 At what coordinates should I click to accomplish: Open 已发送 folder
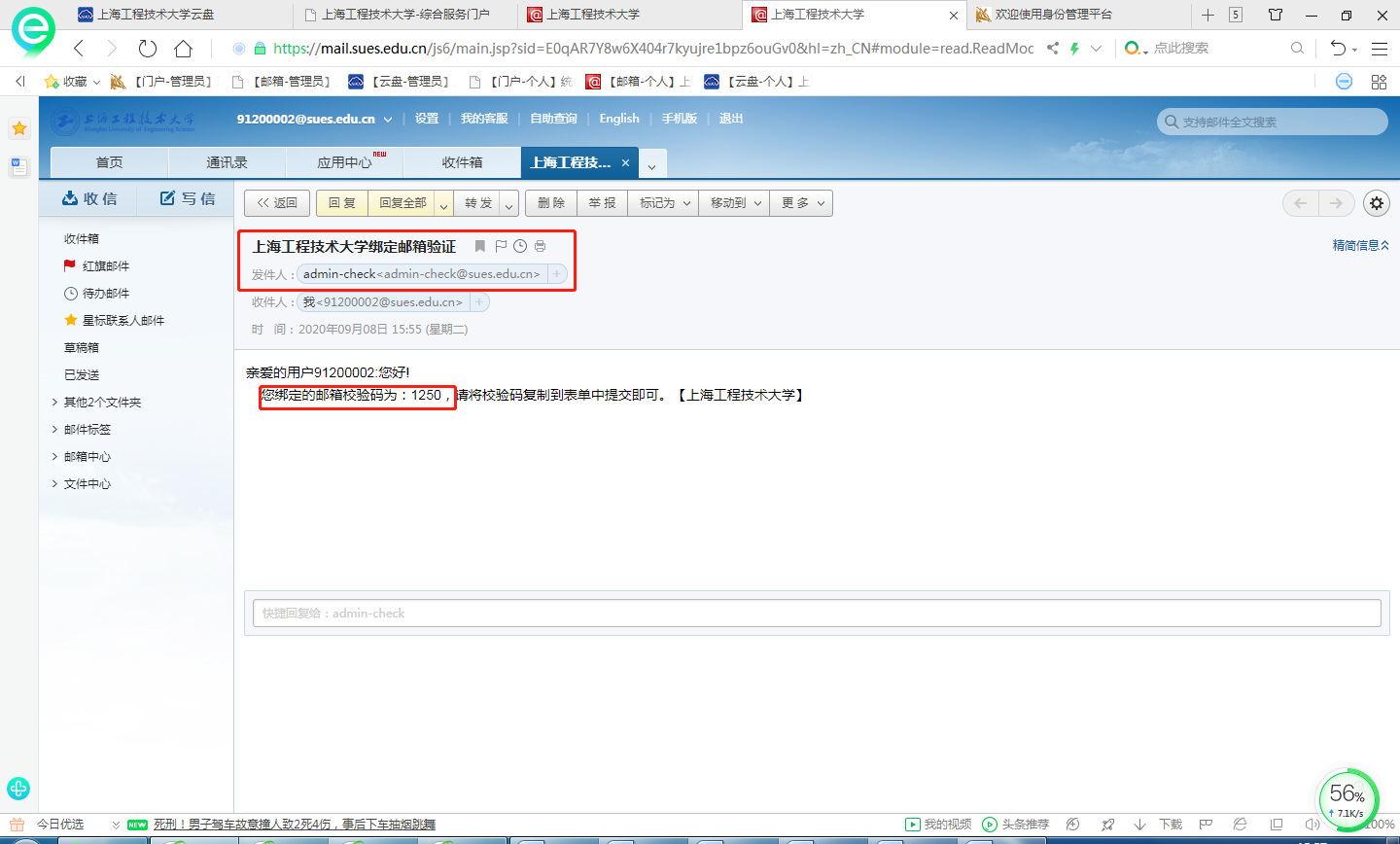(82, 374)
